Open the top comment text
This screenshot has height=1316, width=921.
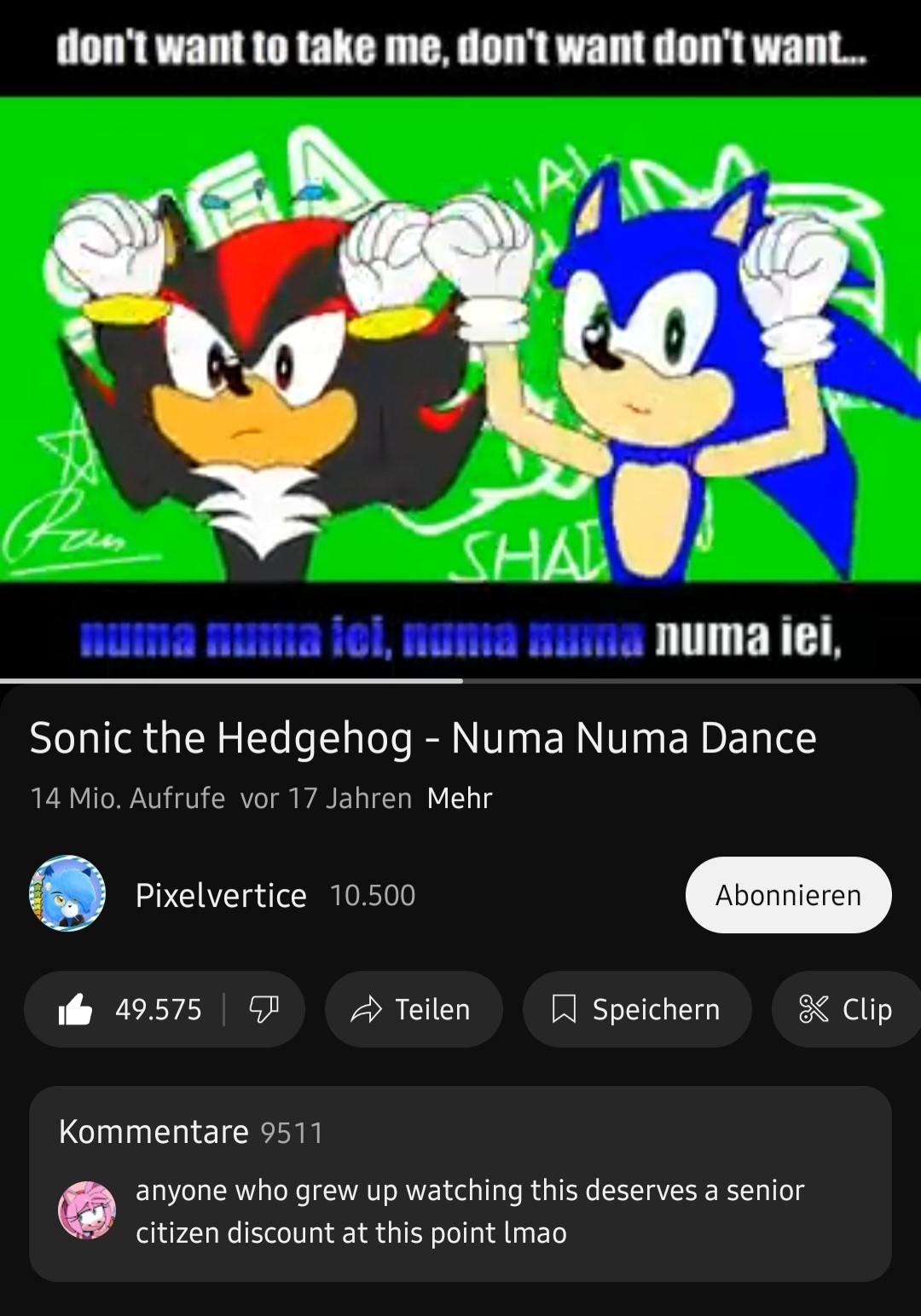pyautogui.click(x=470, y=1211)
